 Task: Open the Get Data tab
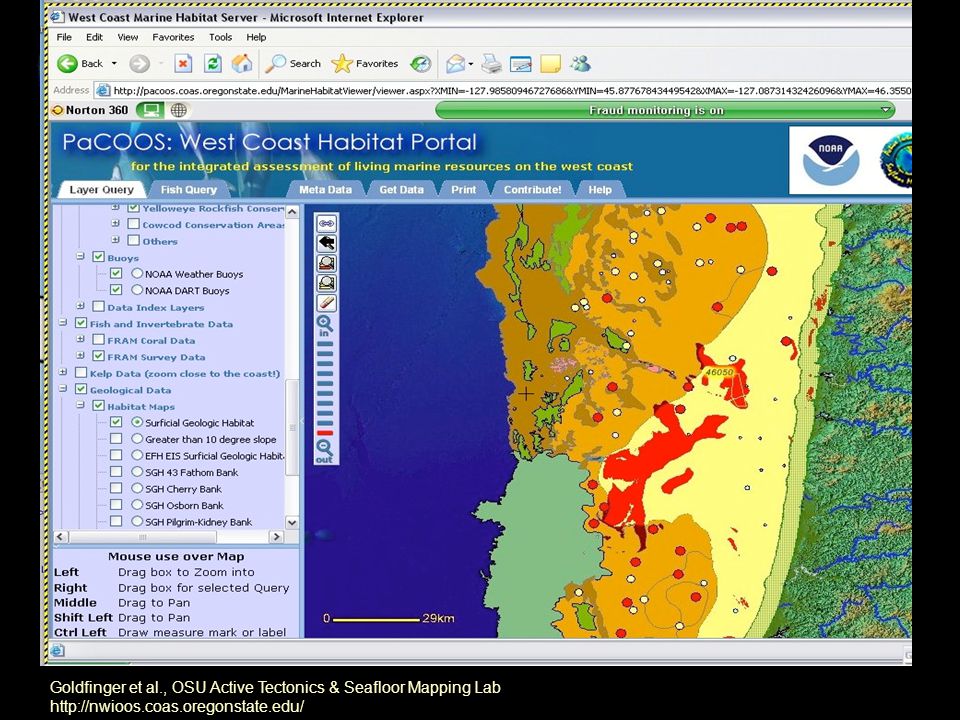click(x=401, y=190)
